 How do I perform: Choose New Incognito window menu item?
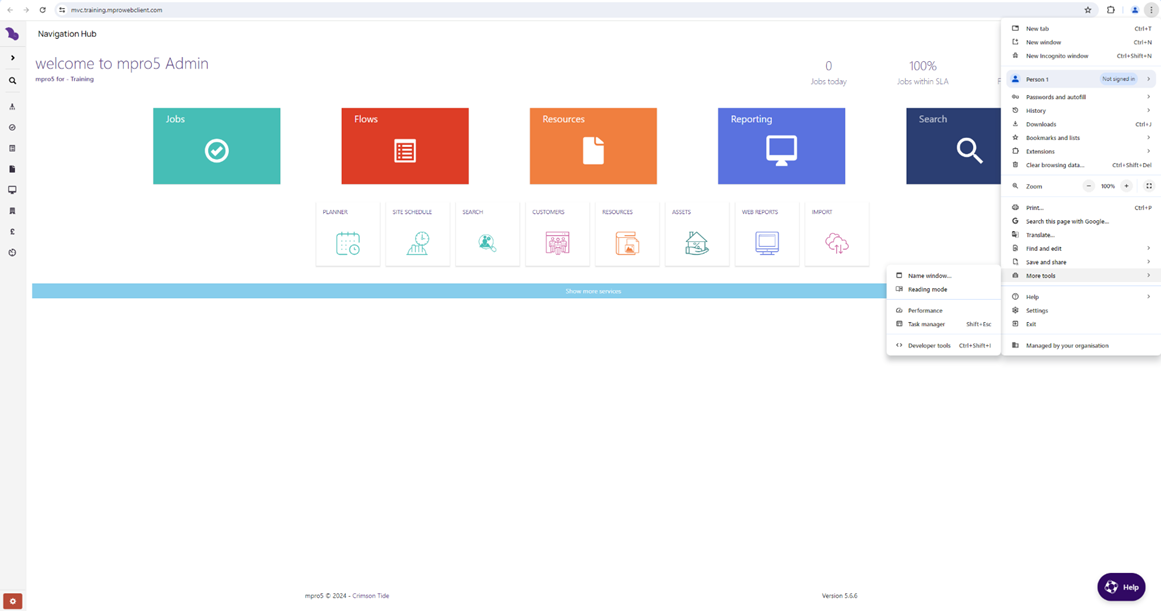[x=1081, y=56]
